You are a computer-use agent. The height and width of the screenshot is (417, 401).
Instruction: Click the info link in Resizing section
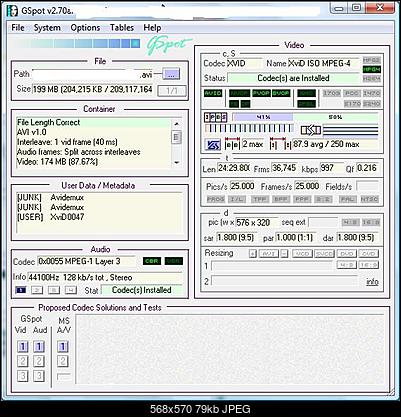pos(372,282)
